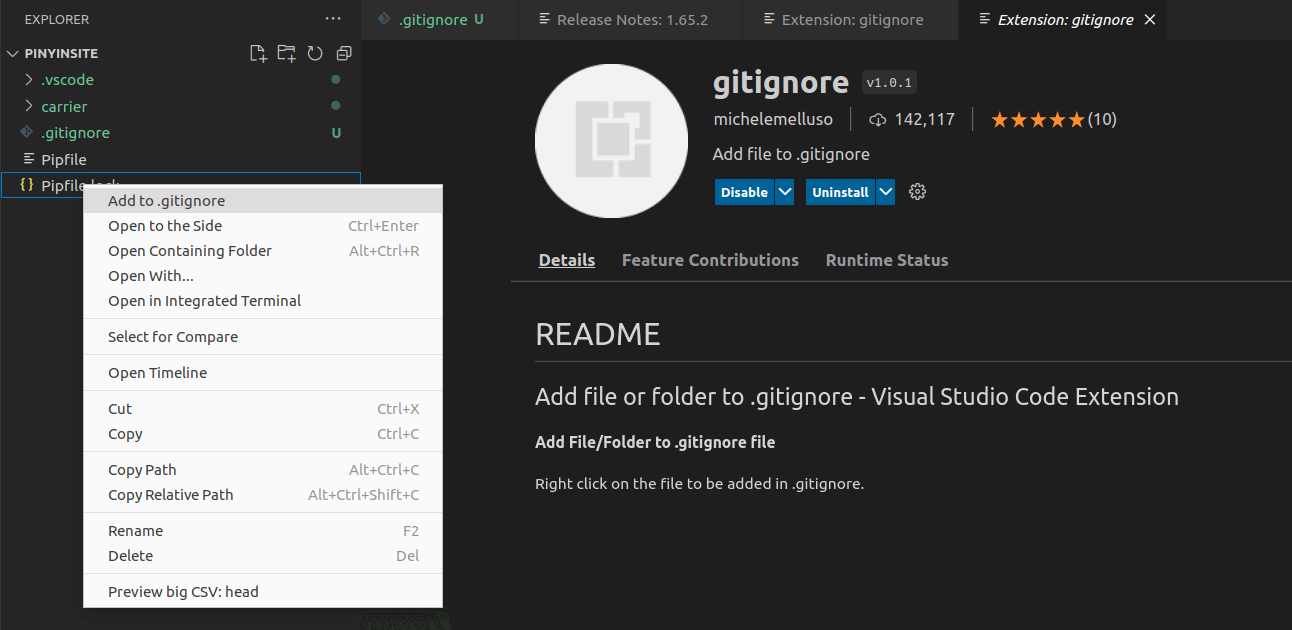Click the Pipfile.lock JSON braces icon
Image resolution: width=1292 pixels, height=630 pixels.
click(x=27, y=186)
